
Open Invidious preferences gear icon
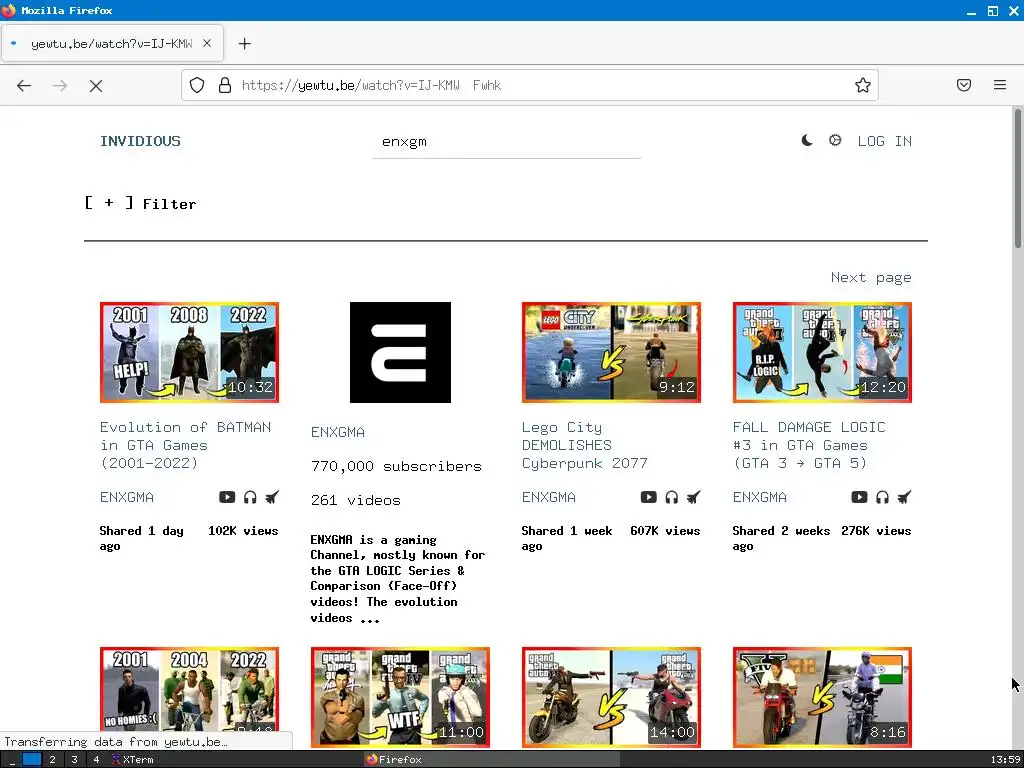tap(835, 140)
